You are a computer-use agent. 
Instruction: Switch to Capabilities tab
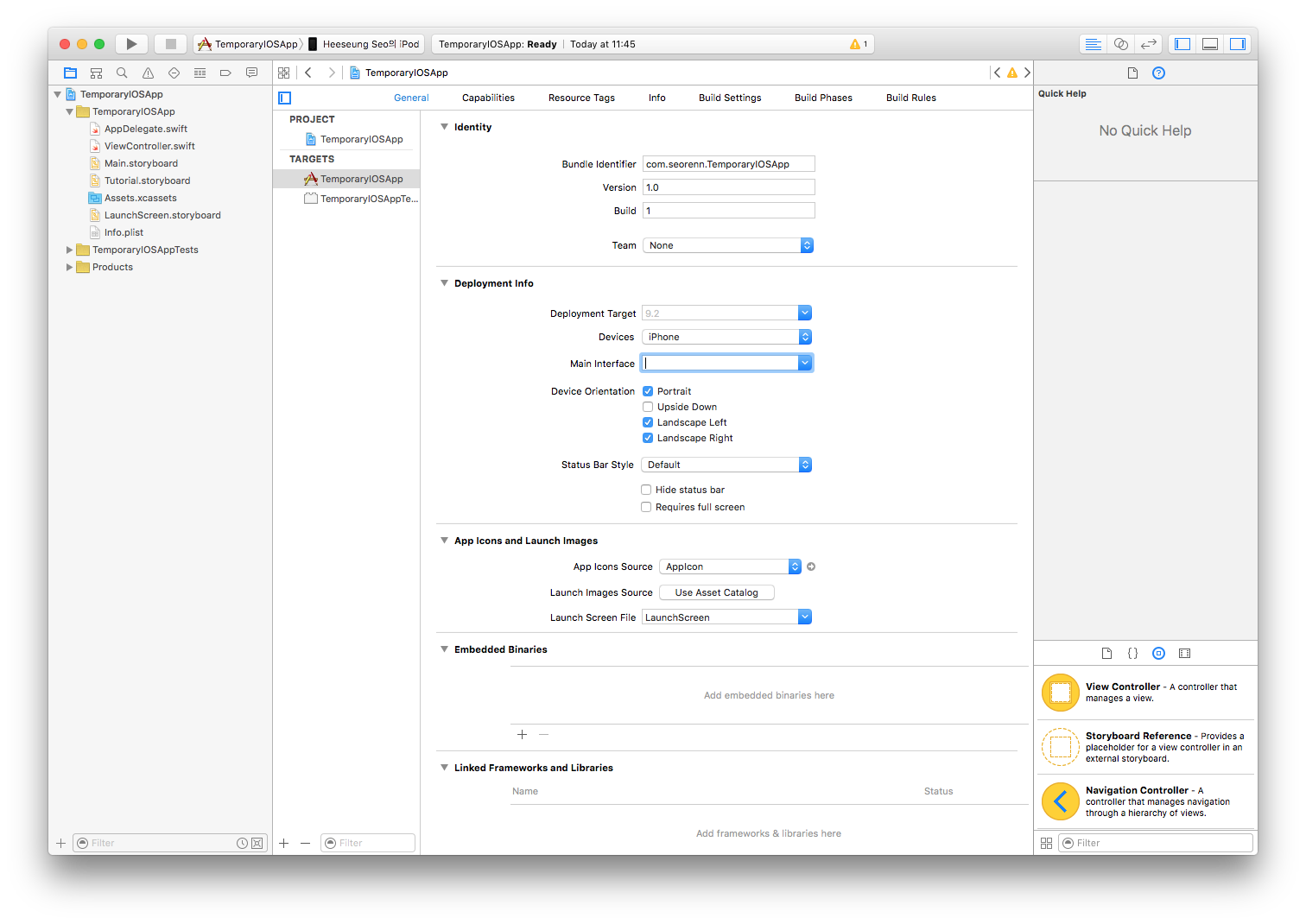488,98
